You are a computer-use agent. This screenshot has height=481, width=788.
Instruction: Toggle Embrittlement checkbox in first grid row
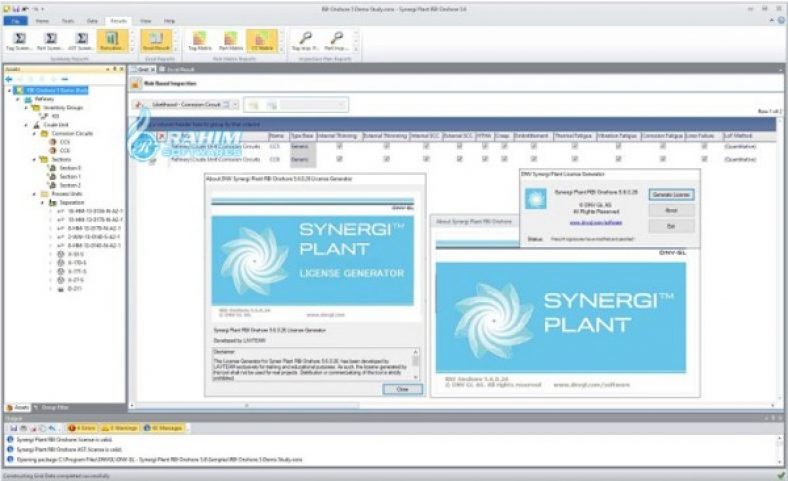coord(533,146)
